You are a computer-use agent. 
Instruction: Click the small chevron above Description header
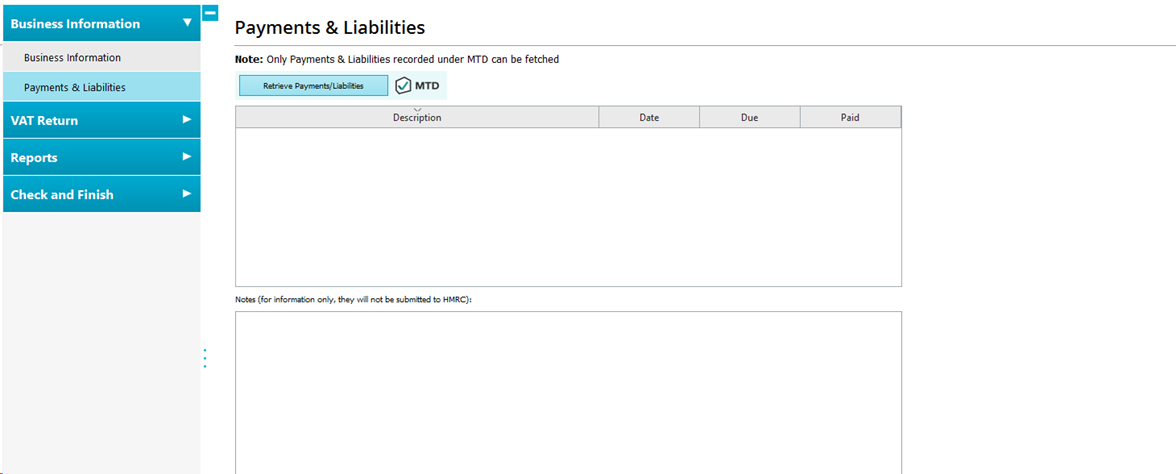[417, 109]
